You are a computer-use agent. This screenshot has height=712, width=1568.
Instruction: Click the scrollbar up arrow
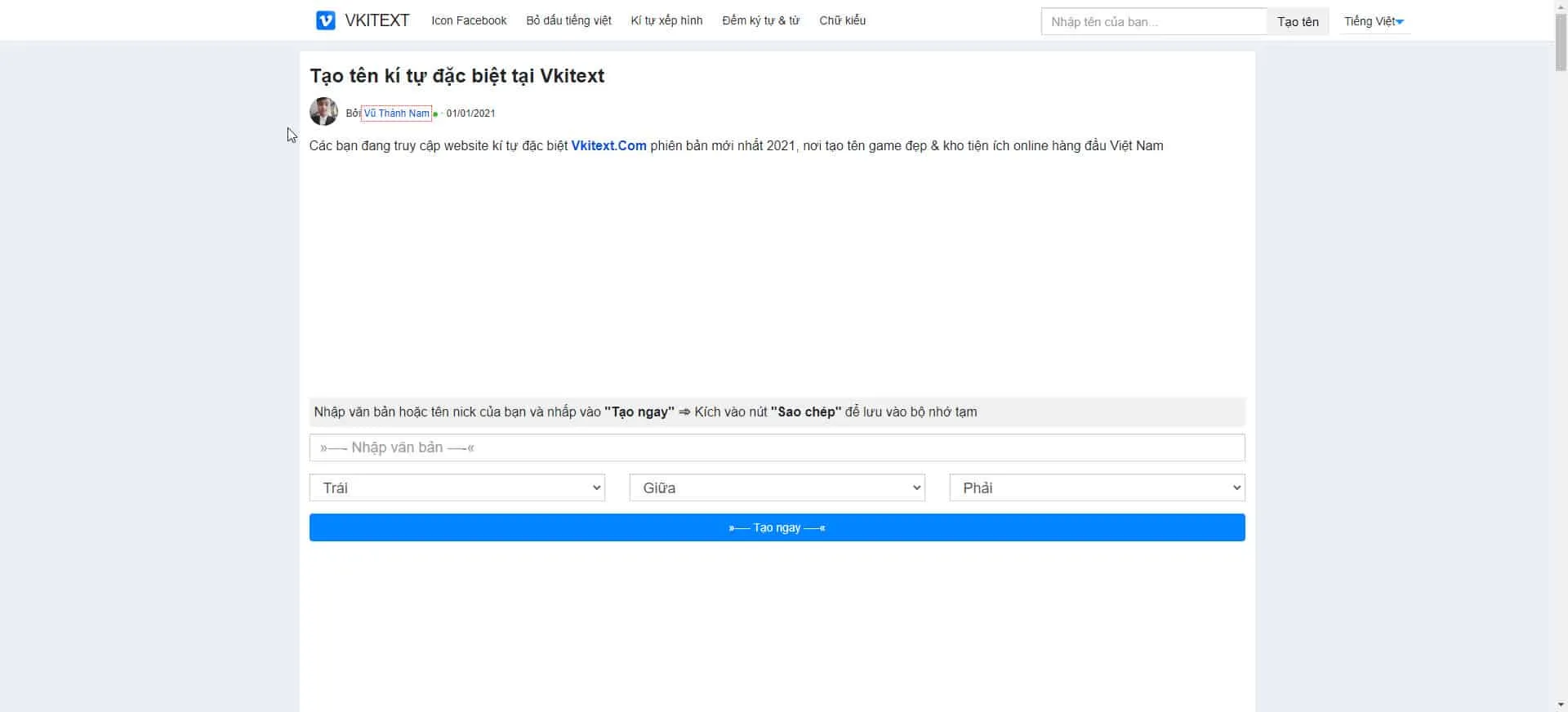click(x=1561, y=7)
